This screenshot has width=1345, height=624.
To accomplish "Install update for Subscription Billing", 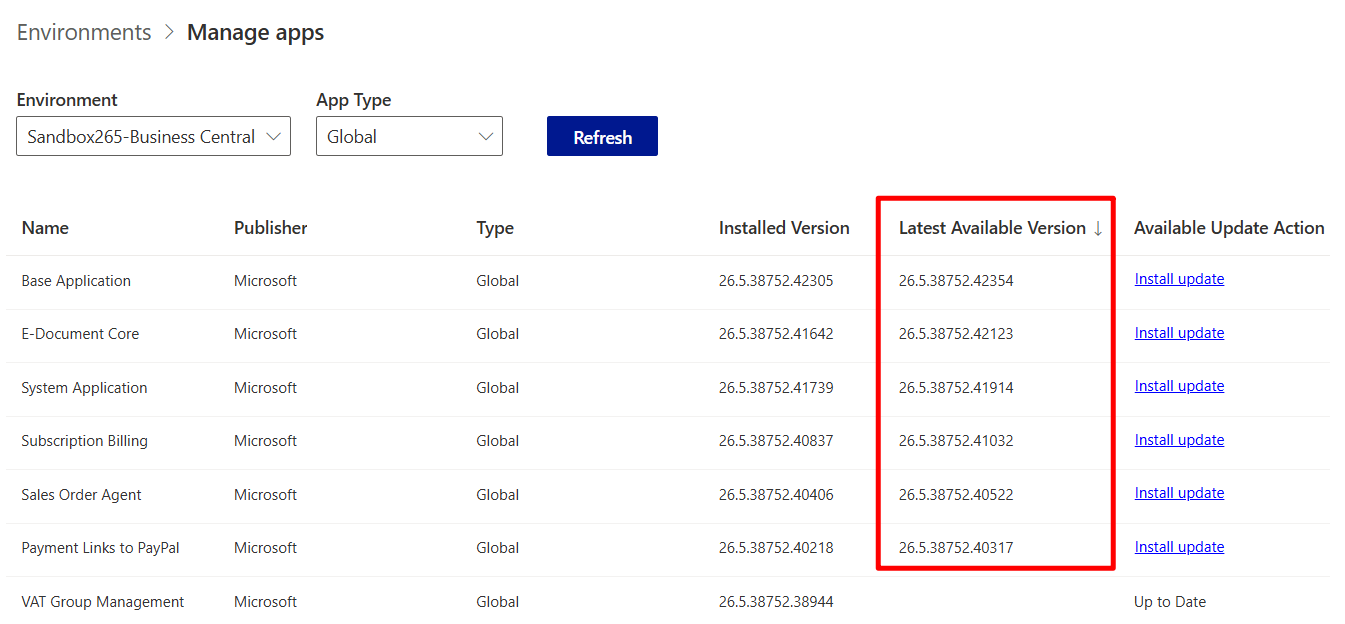I will [1179, 440].
